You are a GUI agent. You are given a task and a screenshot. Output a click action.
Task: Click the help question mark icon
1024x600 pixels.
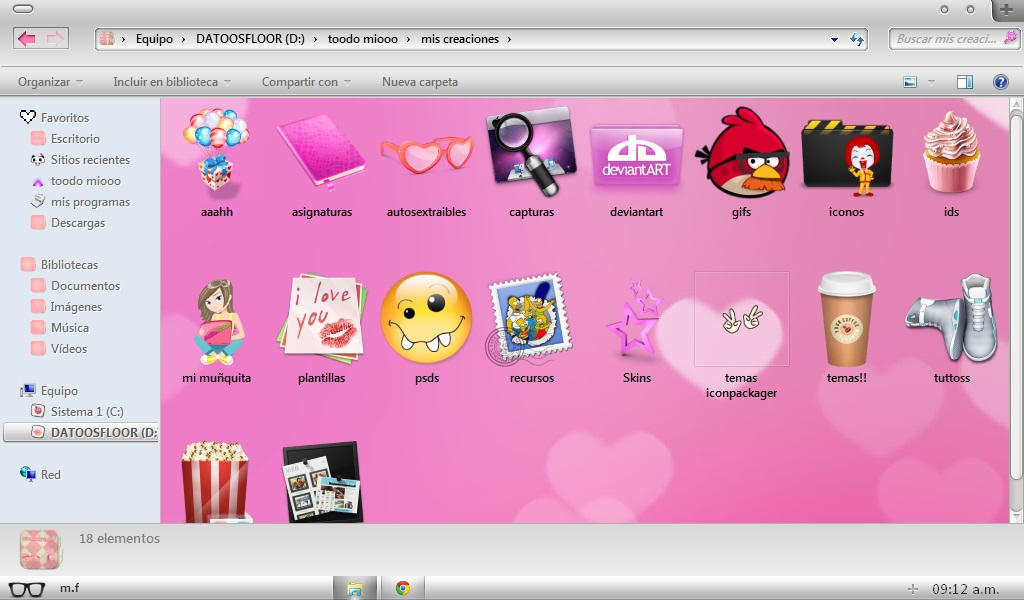[x=1000, y=82]
